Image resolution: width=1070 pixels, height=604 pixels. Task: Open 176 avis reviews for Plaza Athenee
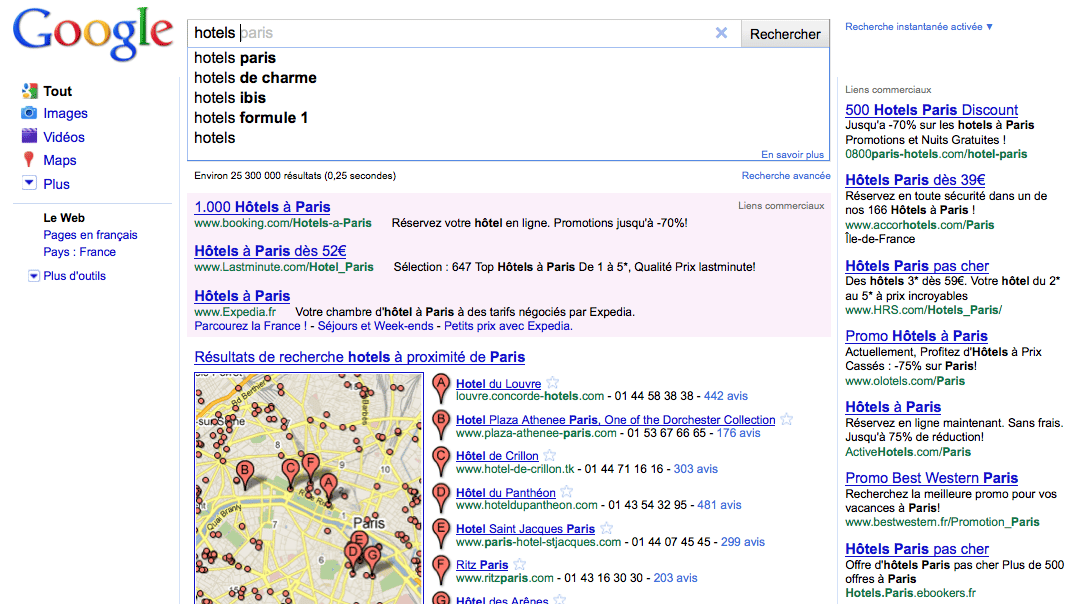(x=738, y=433)
